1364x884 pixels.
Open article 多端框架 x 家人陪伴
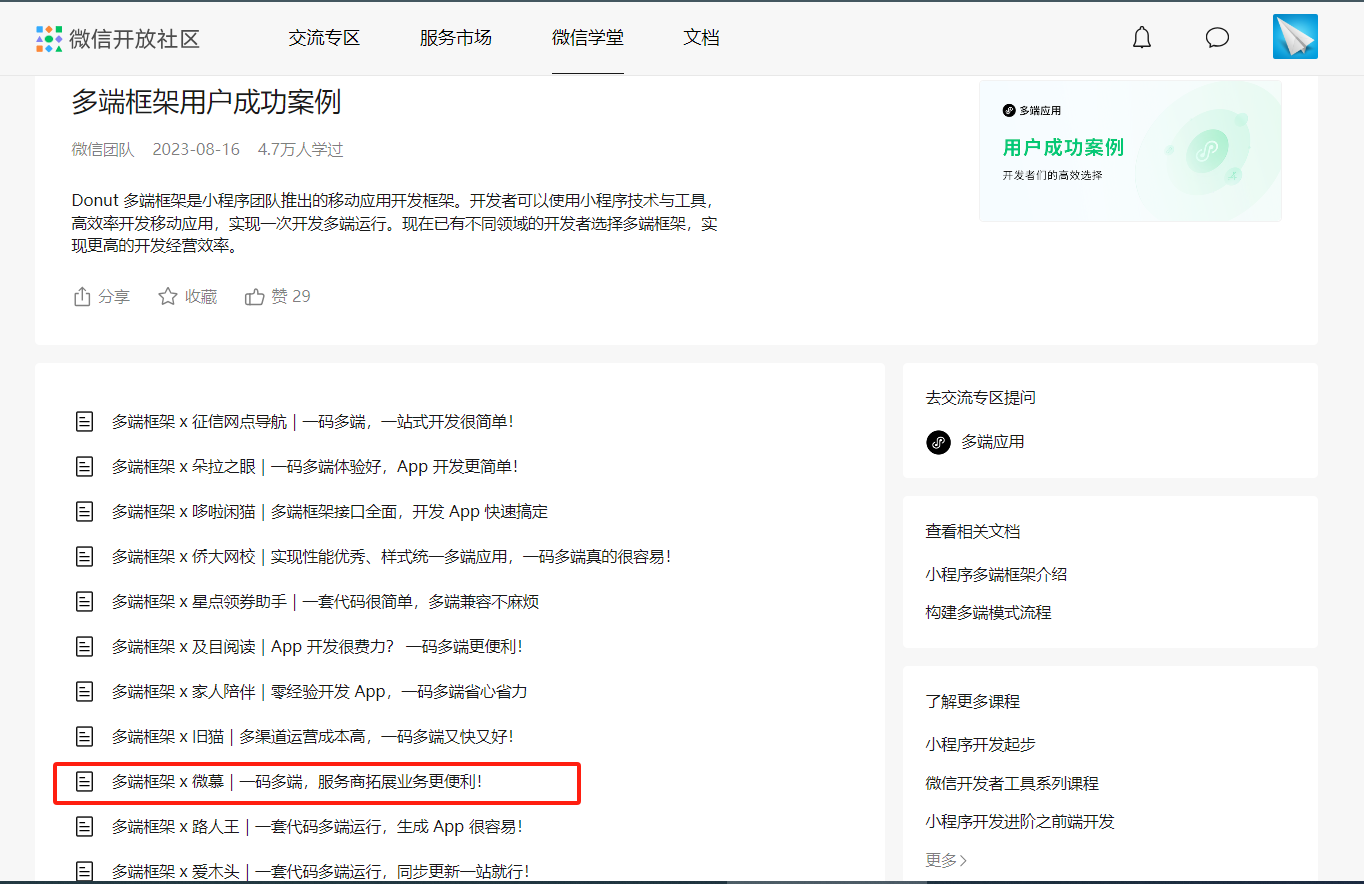click(319, 692)
